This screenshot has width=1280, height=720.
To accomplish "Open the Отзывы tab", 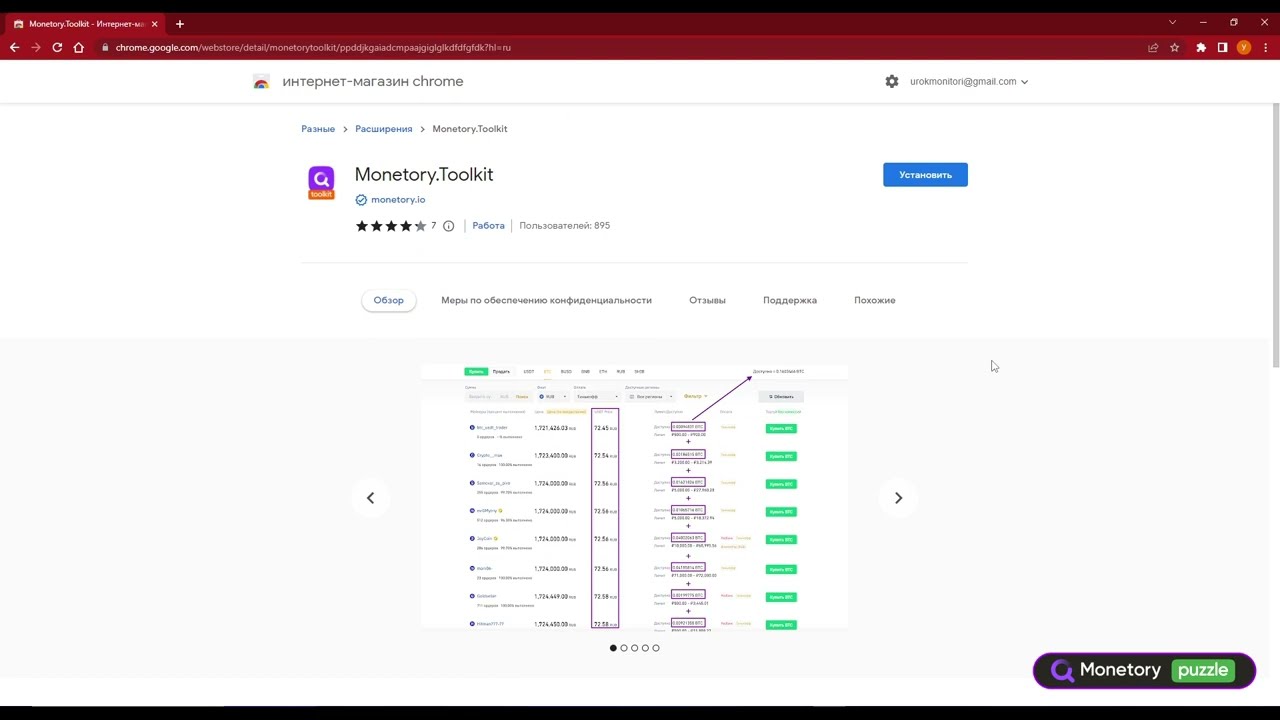I will pos(707,300).
